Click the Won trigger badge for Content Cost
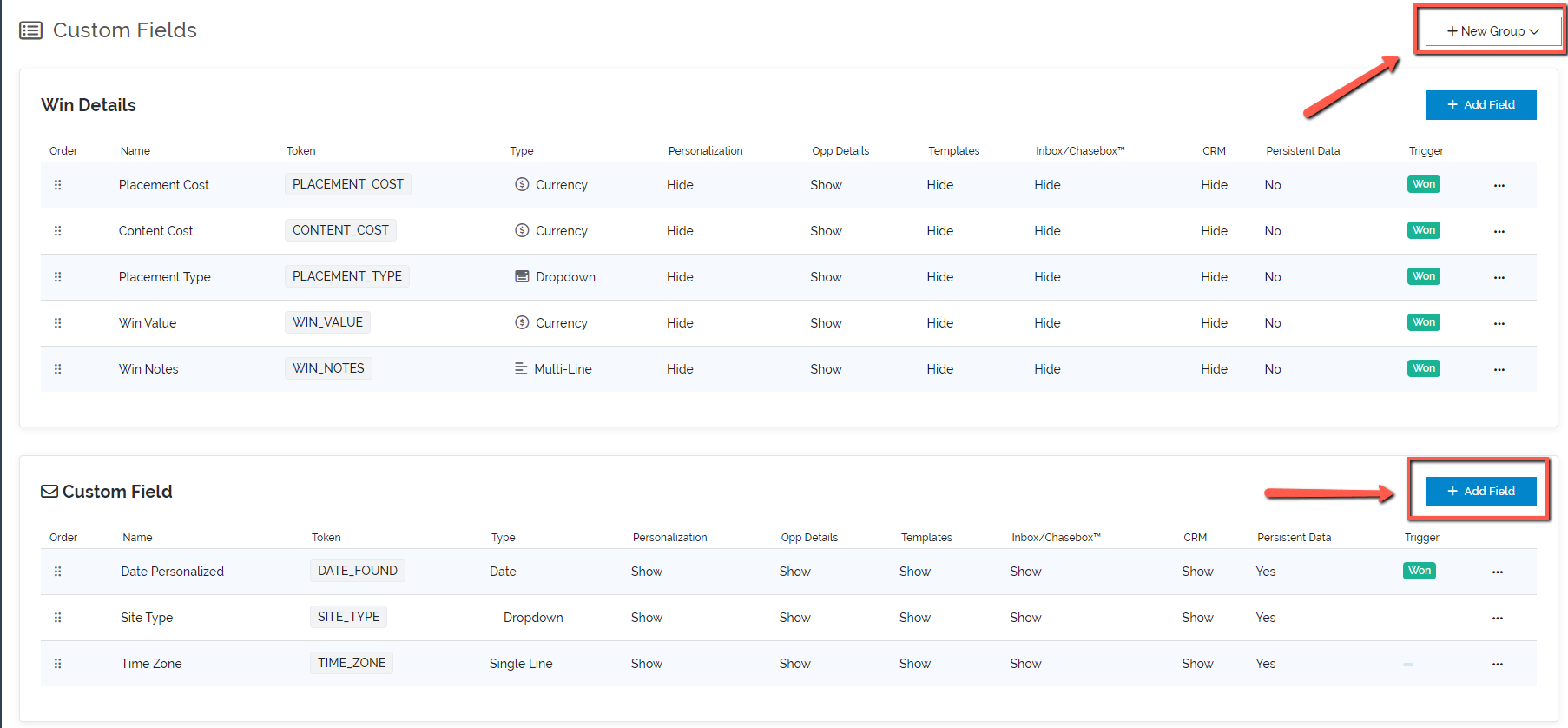1568x728 pixels. [1424, 230]
